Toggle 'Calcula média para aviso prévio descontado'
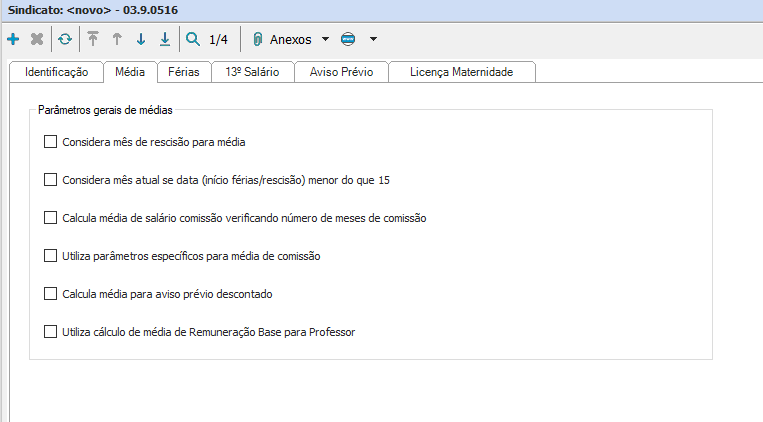Image resolution: width=763 pixels, height=422 pixels. (x=51, y=294)
